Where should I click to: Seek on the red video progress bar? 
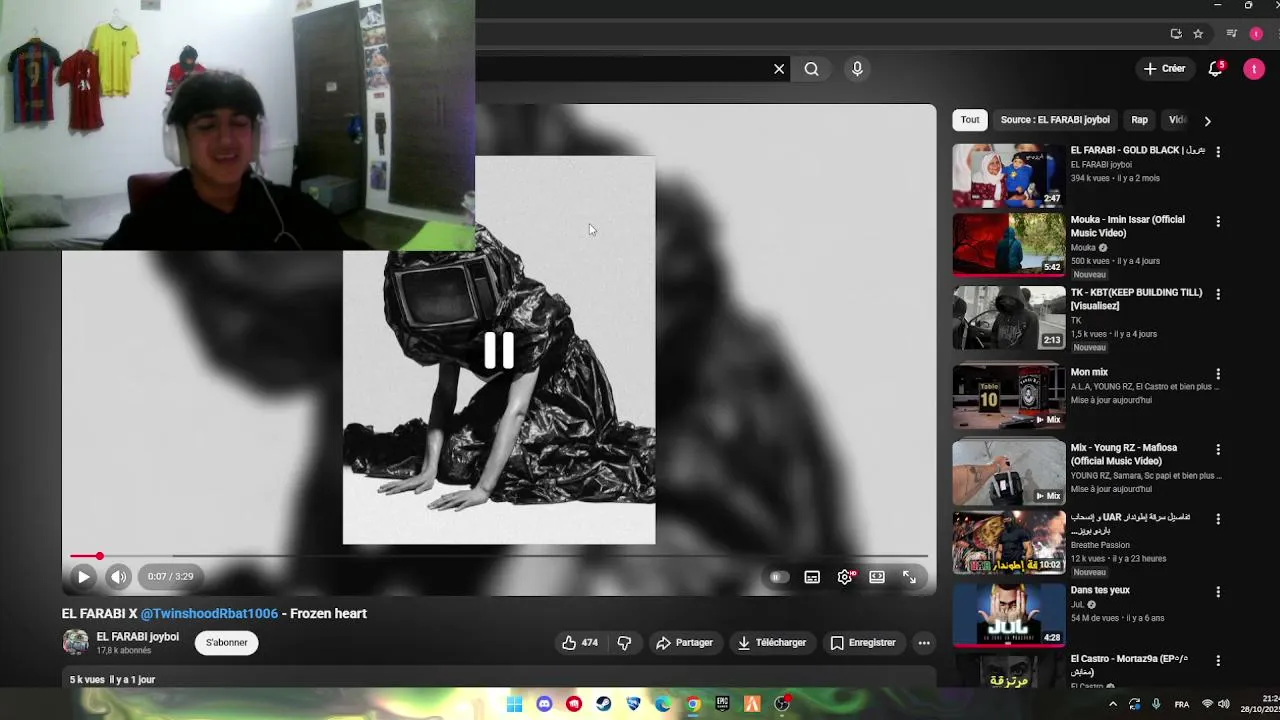499,556
